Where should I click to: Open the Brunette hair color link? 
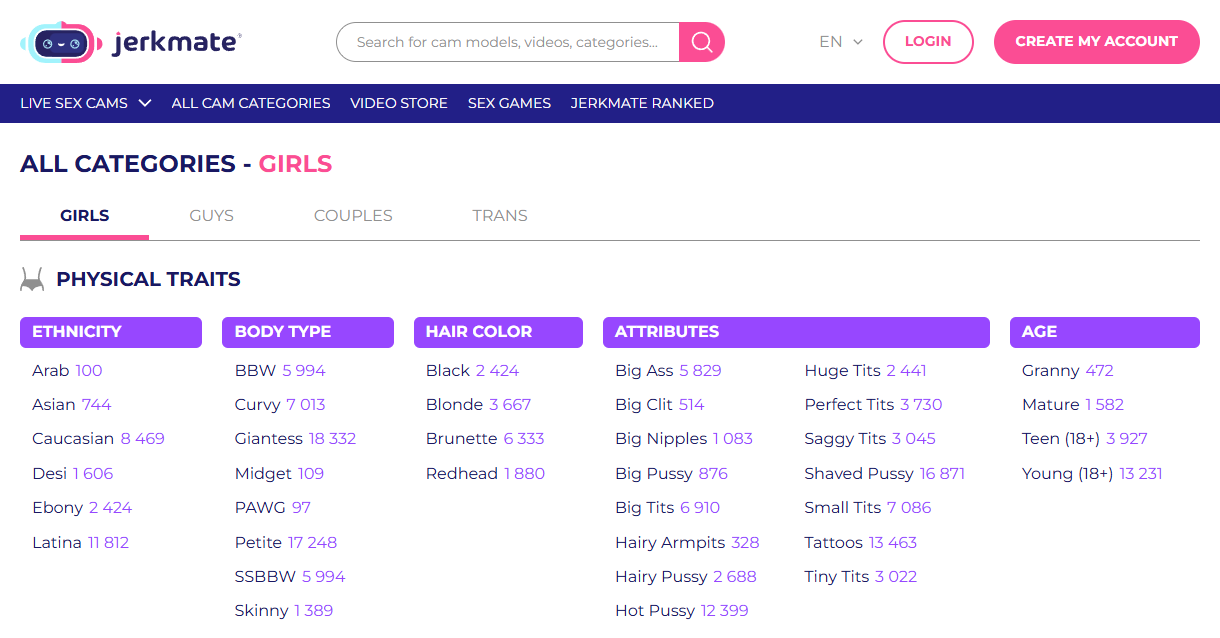(461, 439)
